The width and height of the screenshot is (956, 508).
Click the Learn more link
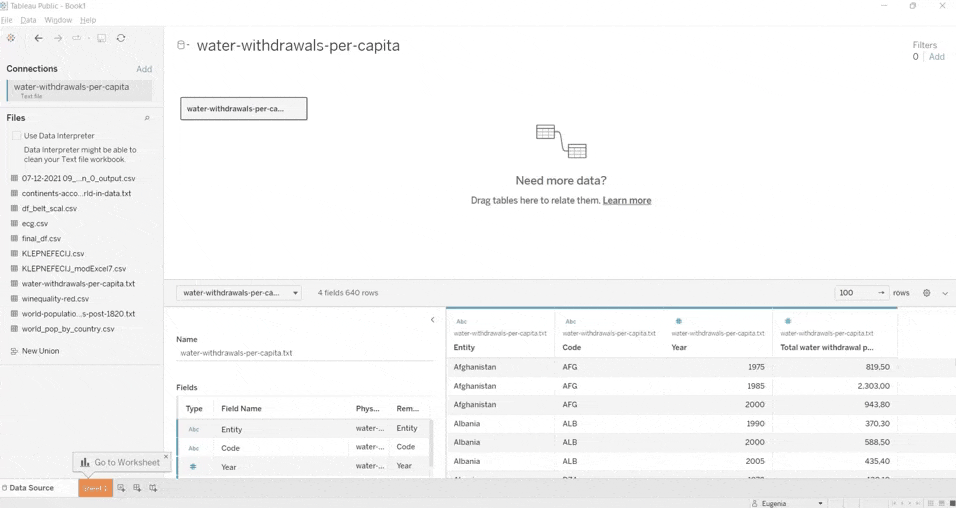click(627, 200)
